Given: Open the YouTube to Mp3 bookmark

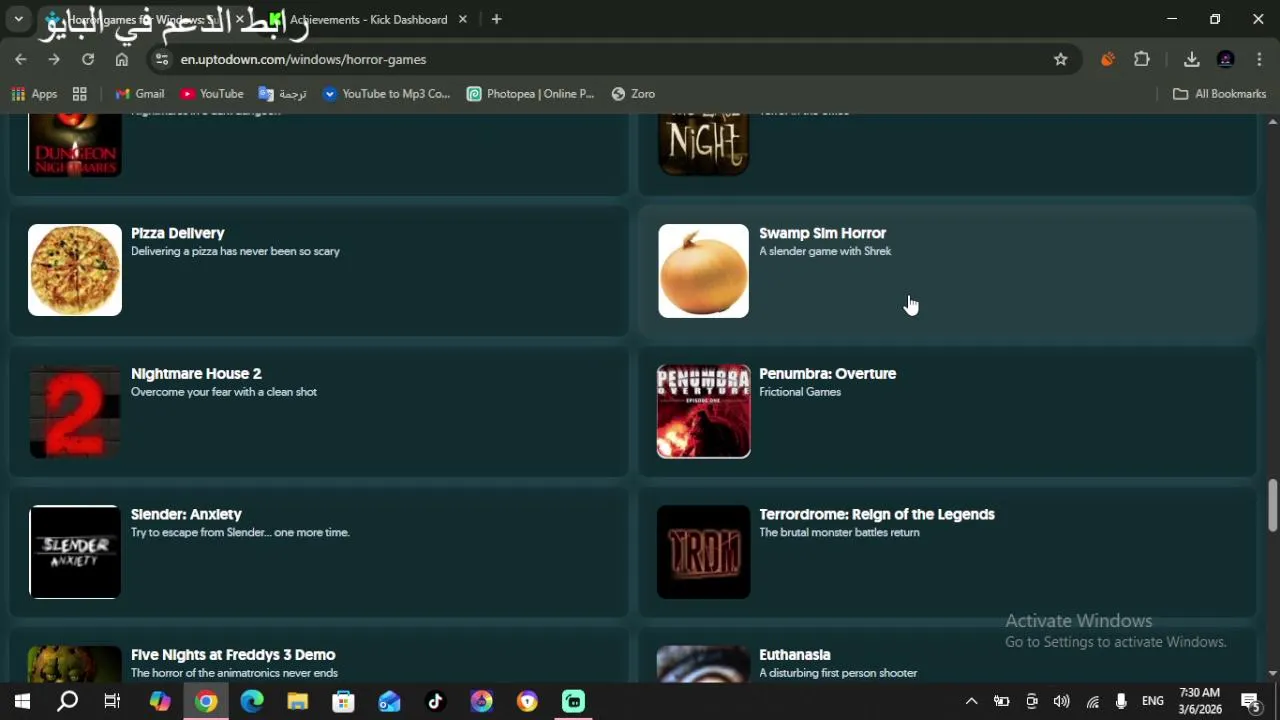Looking at the screenshot, I should (x=387, y=94).
